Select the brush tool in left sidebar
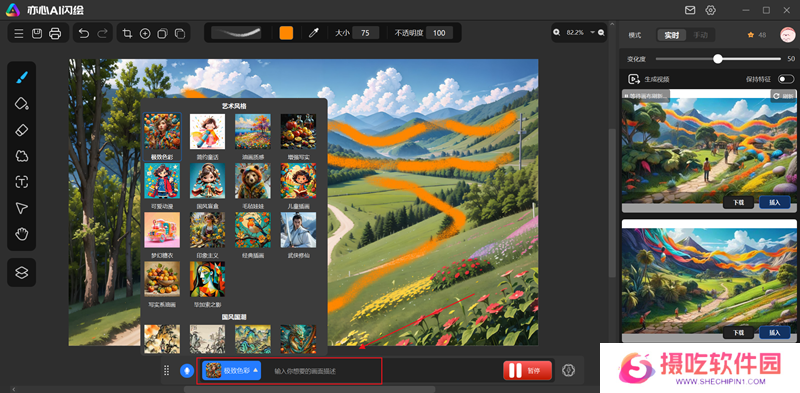 pyautogui.click(x=21, y=78)
